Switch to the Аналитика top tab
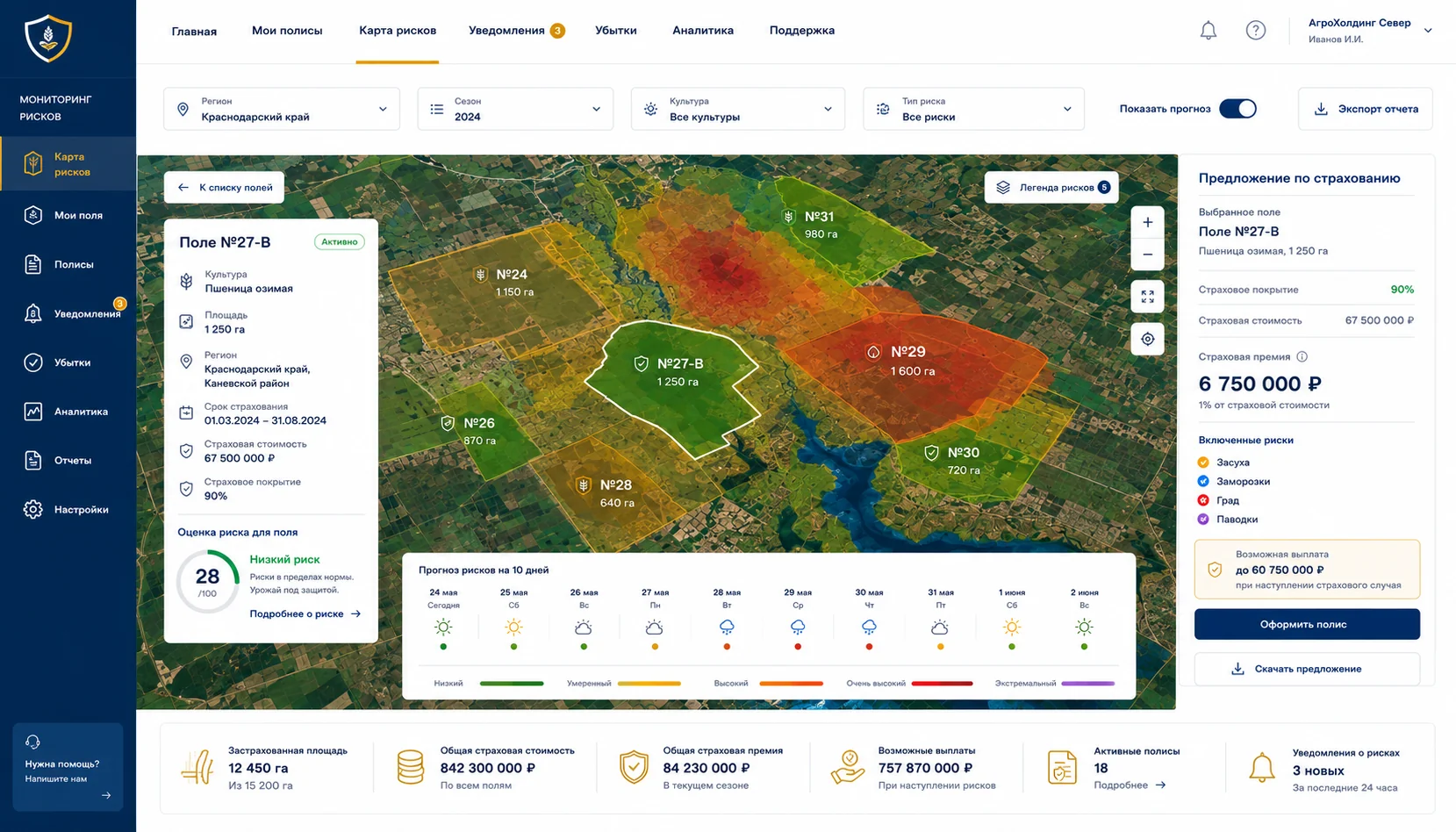The width and height of the screenshot is (1456, 832). pyautogui.click(x=703, y=31)
